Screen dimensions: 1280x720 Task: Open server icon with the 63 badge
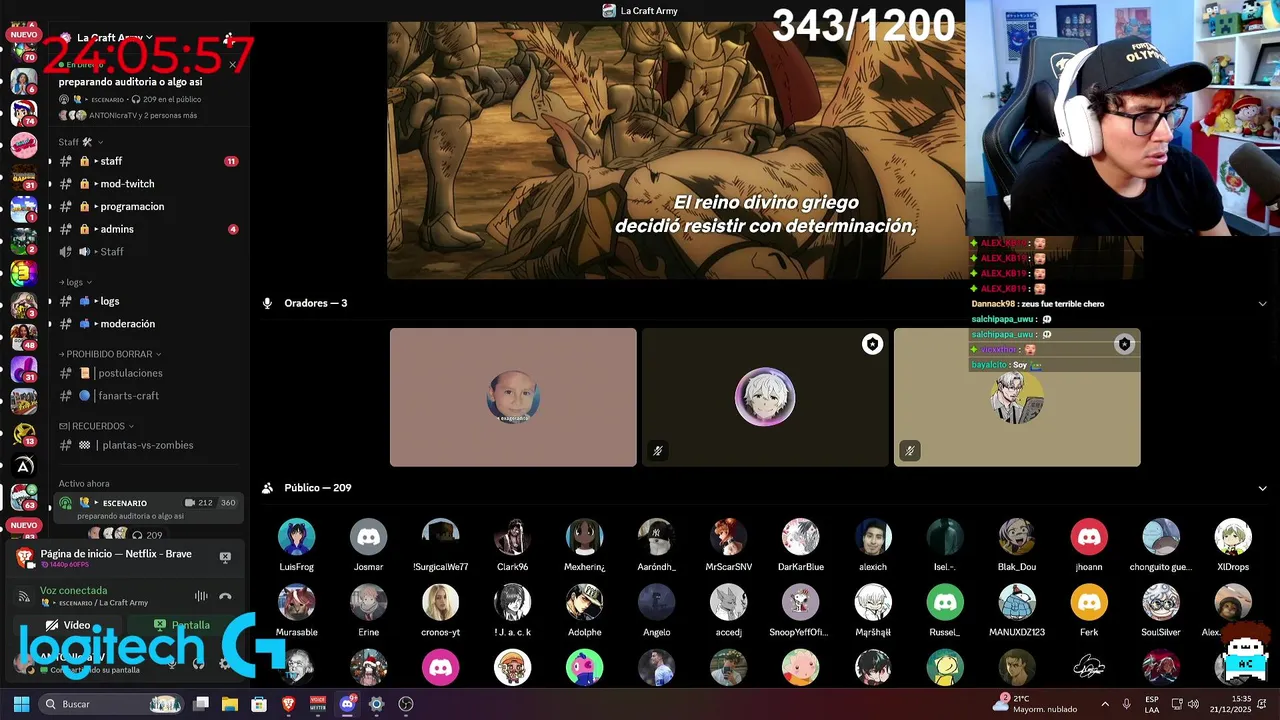point(24,496)
